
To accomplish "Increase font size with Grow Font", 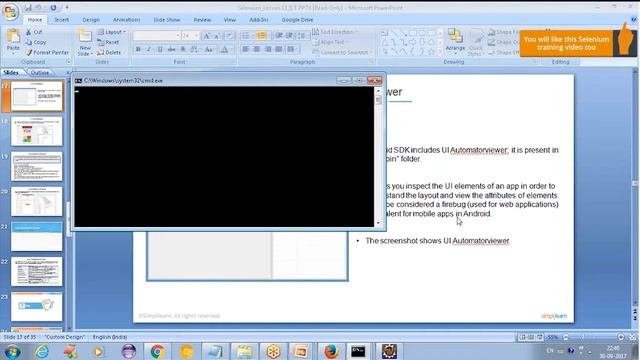I will click(x=207, y=36).
